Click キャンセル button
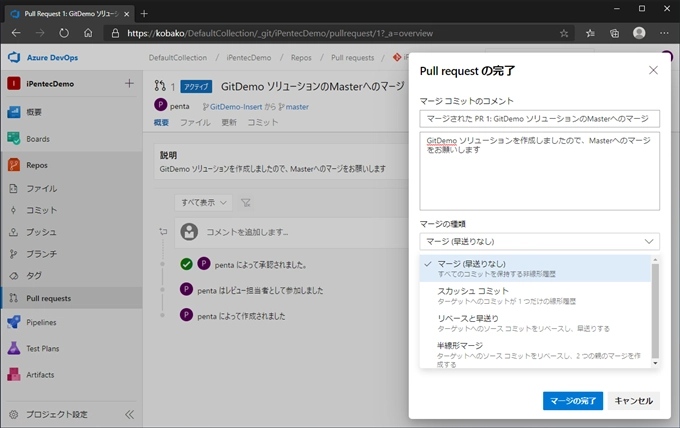 (x=634, y=401)
